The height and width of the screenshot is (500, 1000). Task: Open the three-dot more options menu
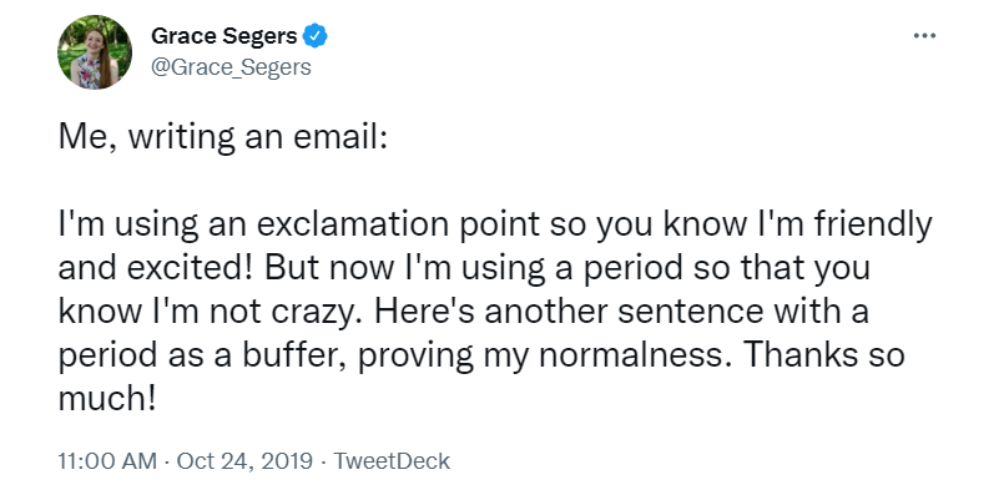[x=924, y=36]
